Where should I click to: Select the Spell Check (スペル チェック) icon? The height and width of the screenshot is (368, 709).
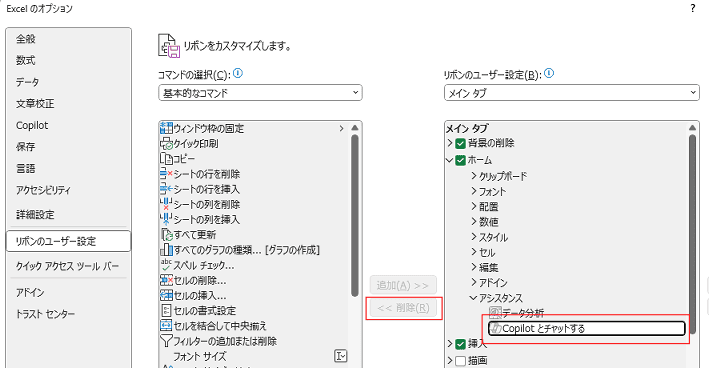click(166, 265)
